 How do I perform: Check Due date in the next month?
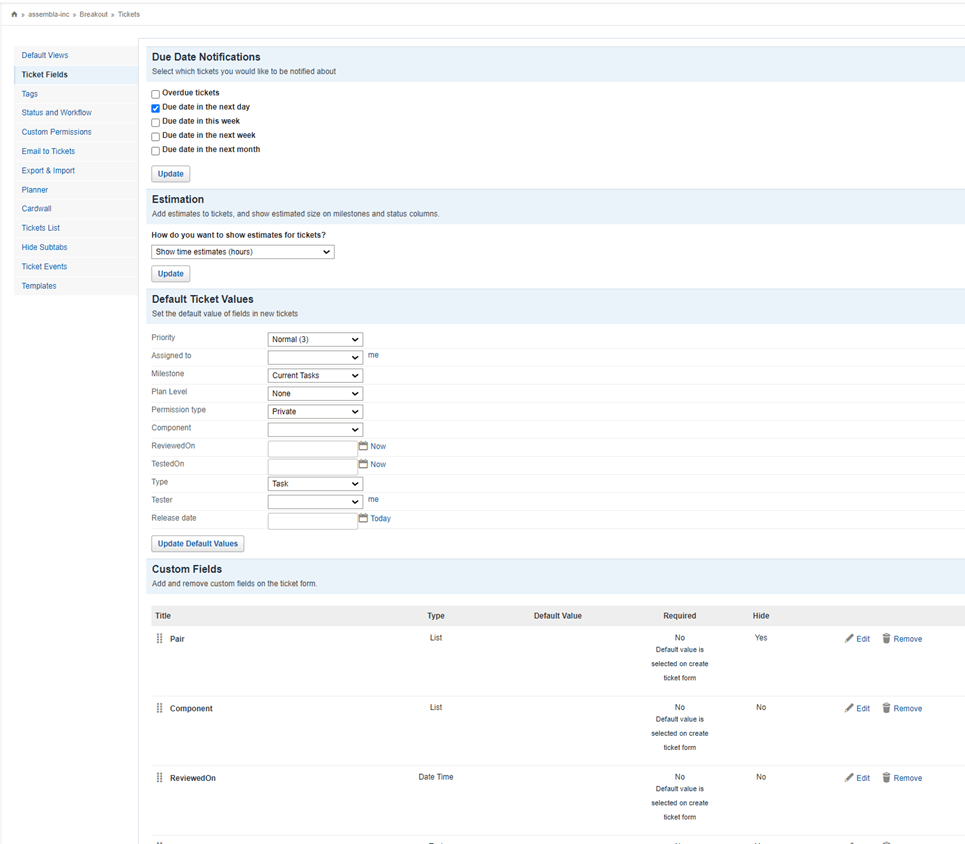coord(156,151)
